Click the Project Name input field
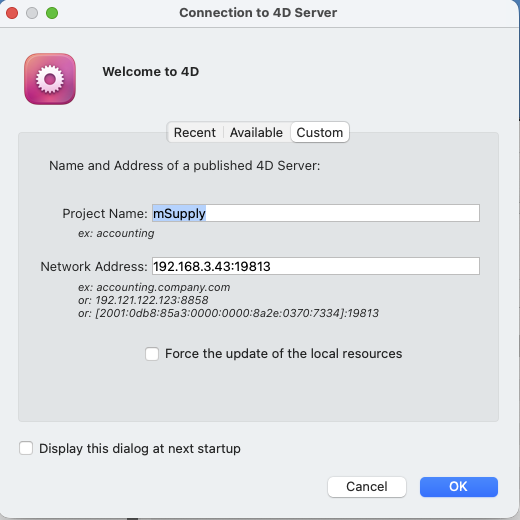 click(316, 213)
